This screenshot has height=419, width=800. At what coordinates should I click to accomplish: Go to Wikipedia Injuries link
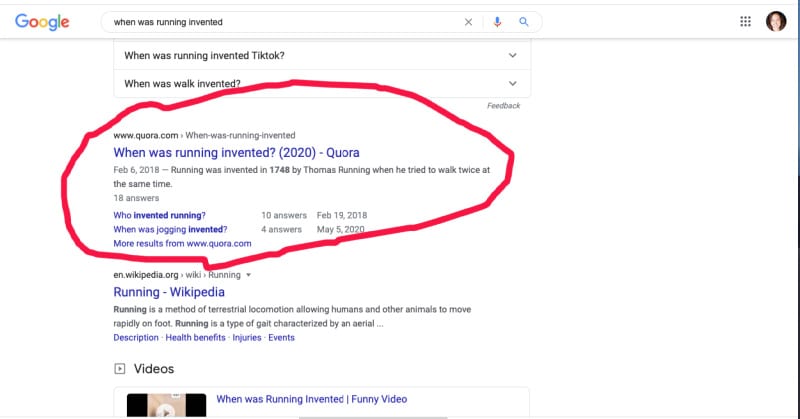tap(247, 337)
